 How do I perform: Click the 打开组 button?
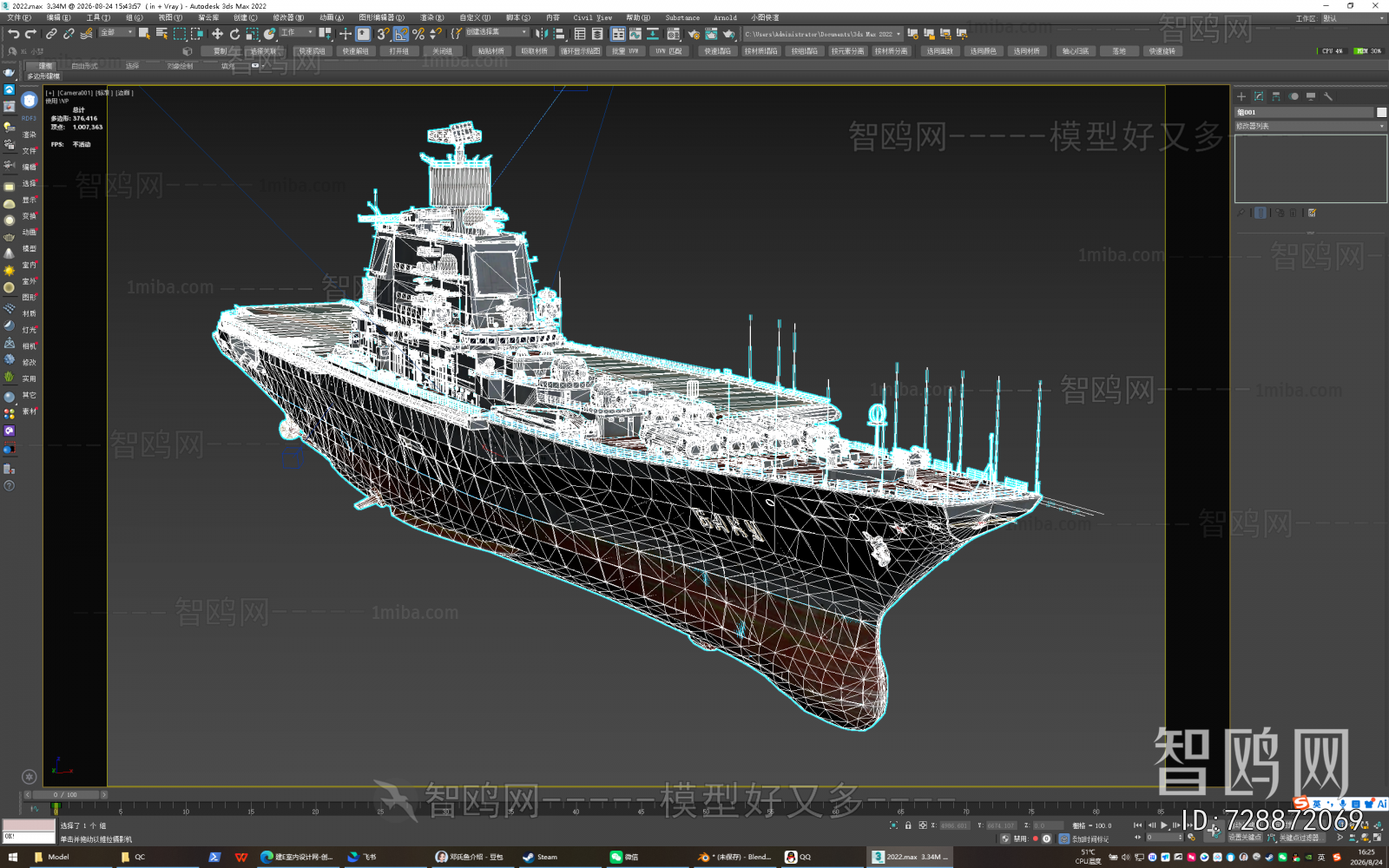point(398,51)
